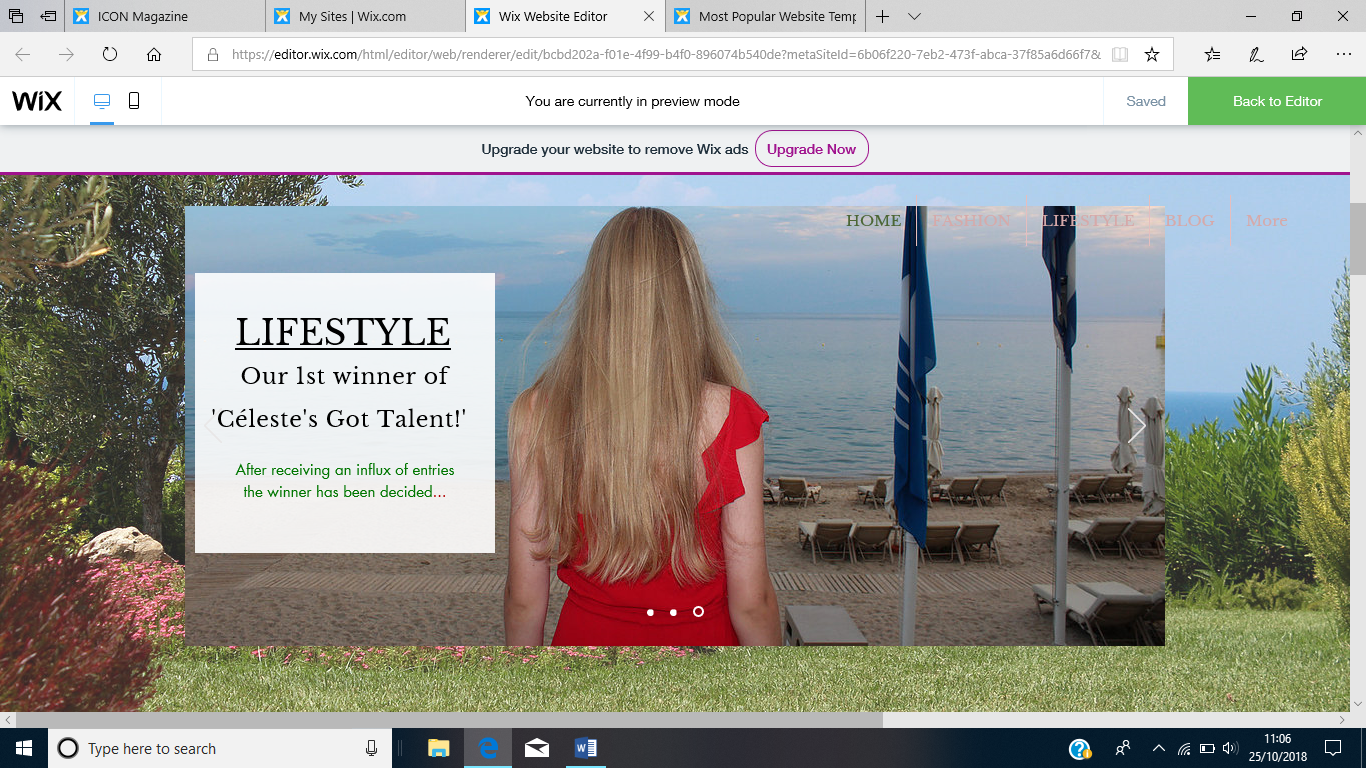Screen dimensions: 1366x768
Task: Open the add notes pen icon
Action: (1256, 55)
